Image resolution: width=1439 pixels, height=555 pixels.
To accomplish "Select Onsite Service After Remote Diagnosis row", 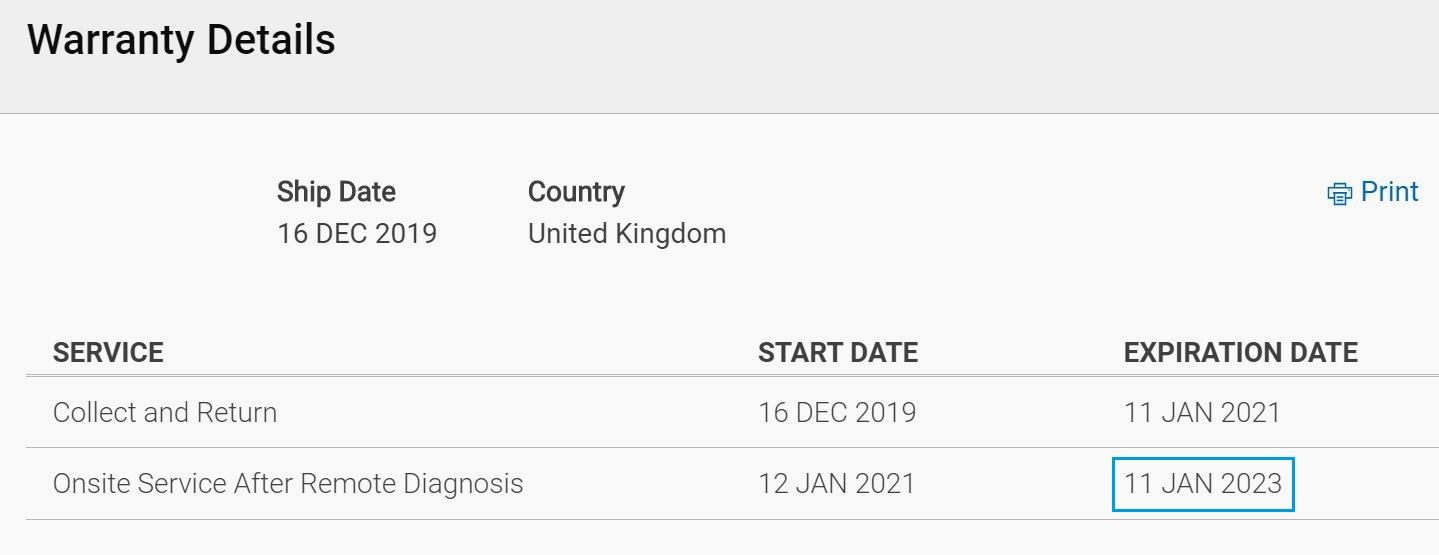I will click(x=732, y=484).
